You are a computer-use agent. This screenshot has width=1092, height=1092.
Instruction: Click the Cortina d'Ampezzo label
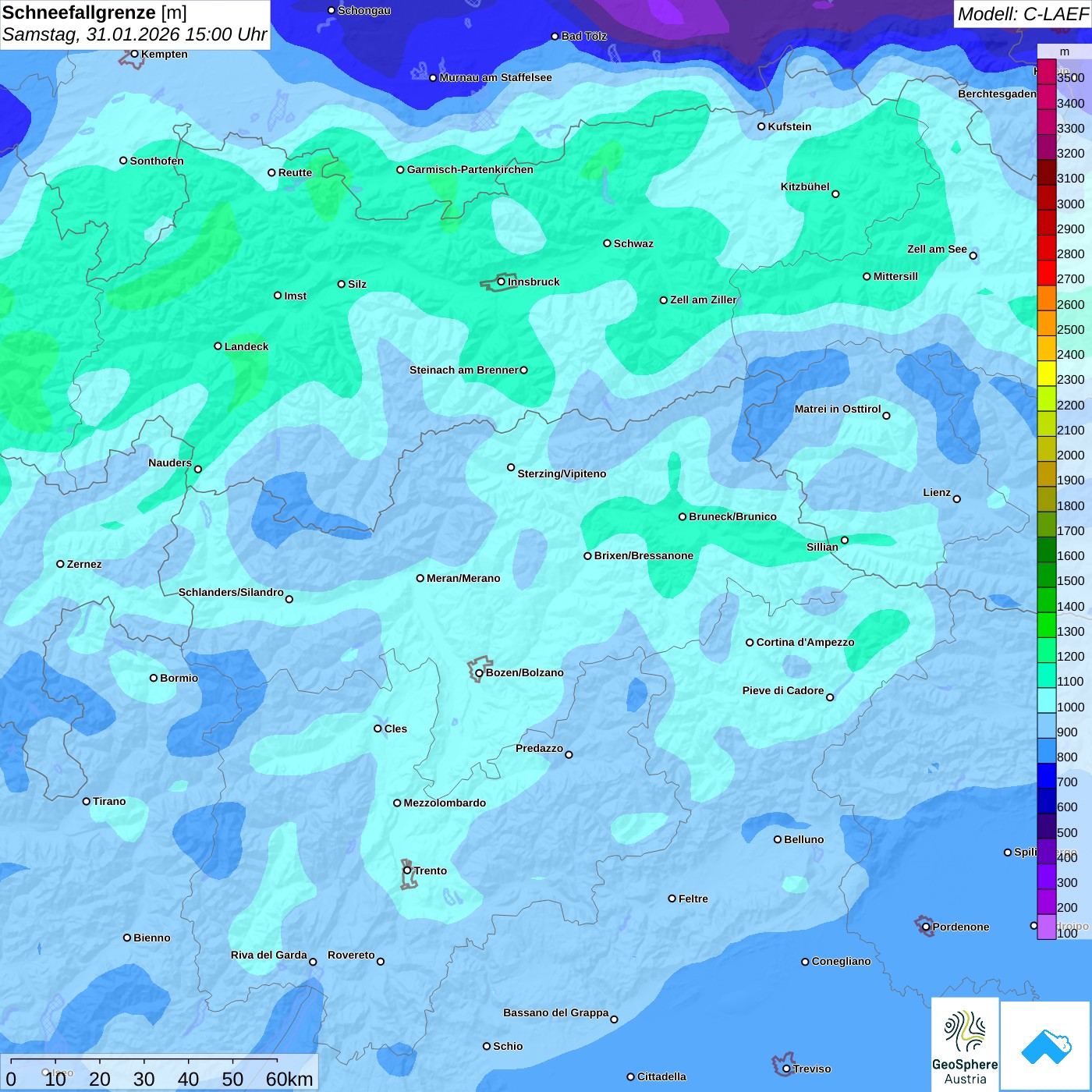(x=805, y=642)
